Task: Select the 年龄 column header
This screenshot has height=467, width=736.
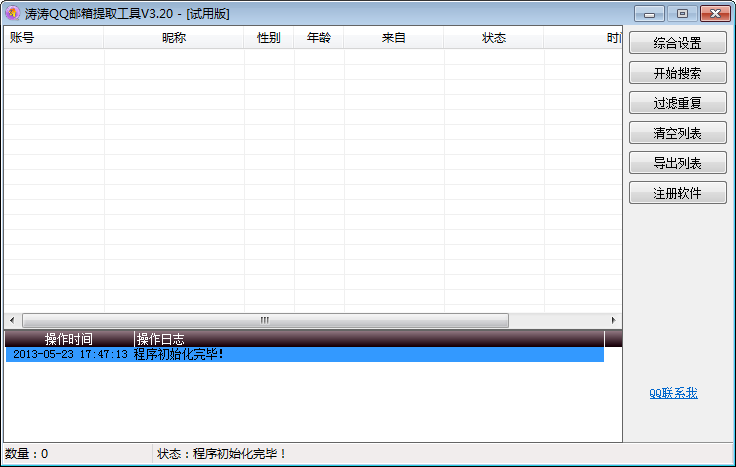Action: (x=319, y=38)
